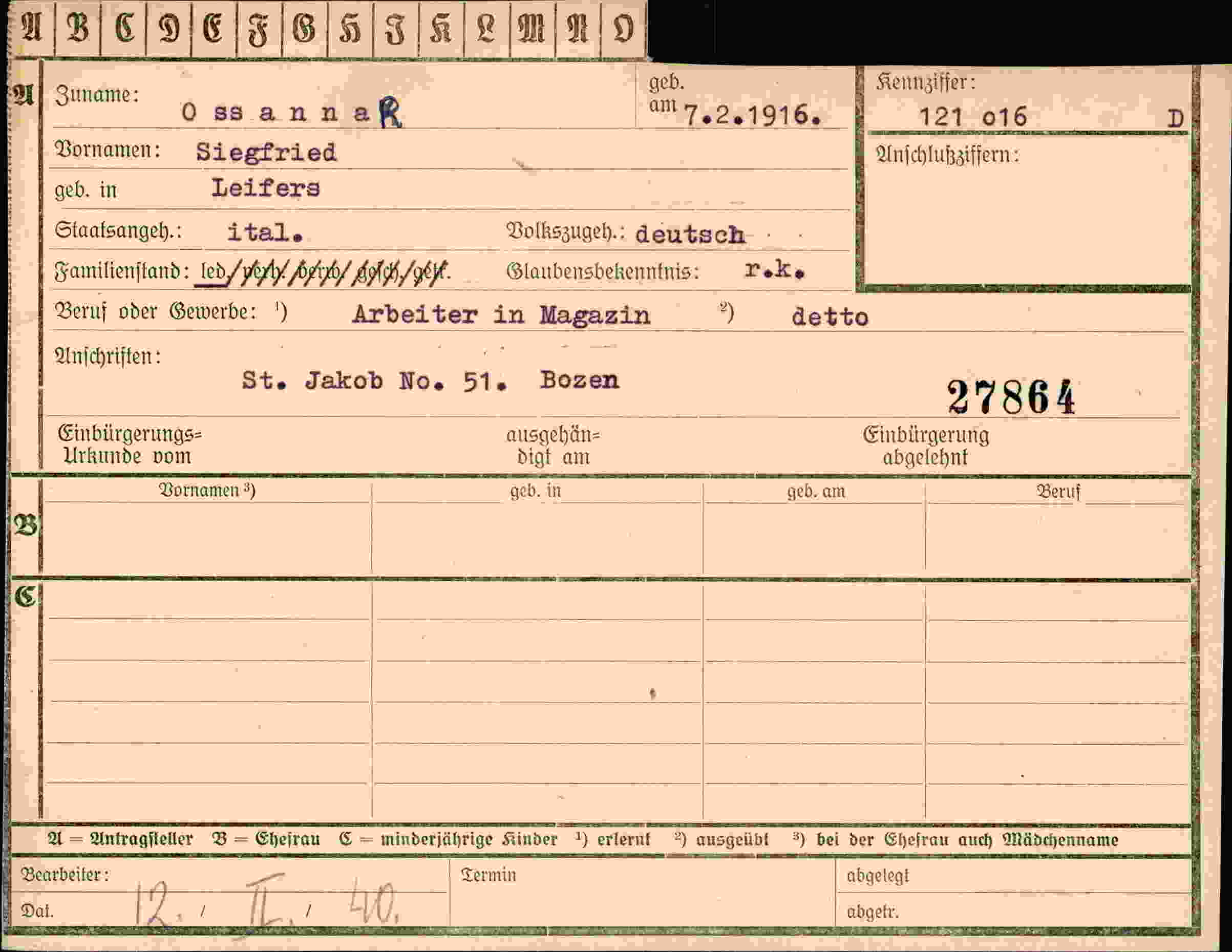The height and width of the screenshot is (952, 1232).
Task: Click the 'Kennziffer:' label
Action: pyautogui.click(x=926, y=83)
